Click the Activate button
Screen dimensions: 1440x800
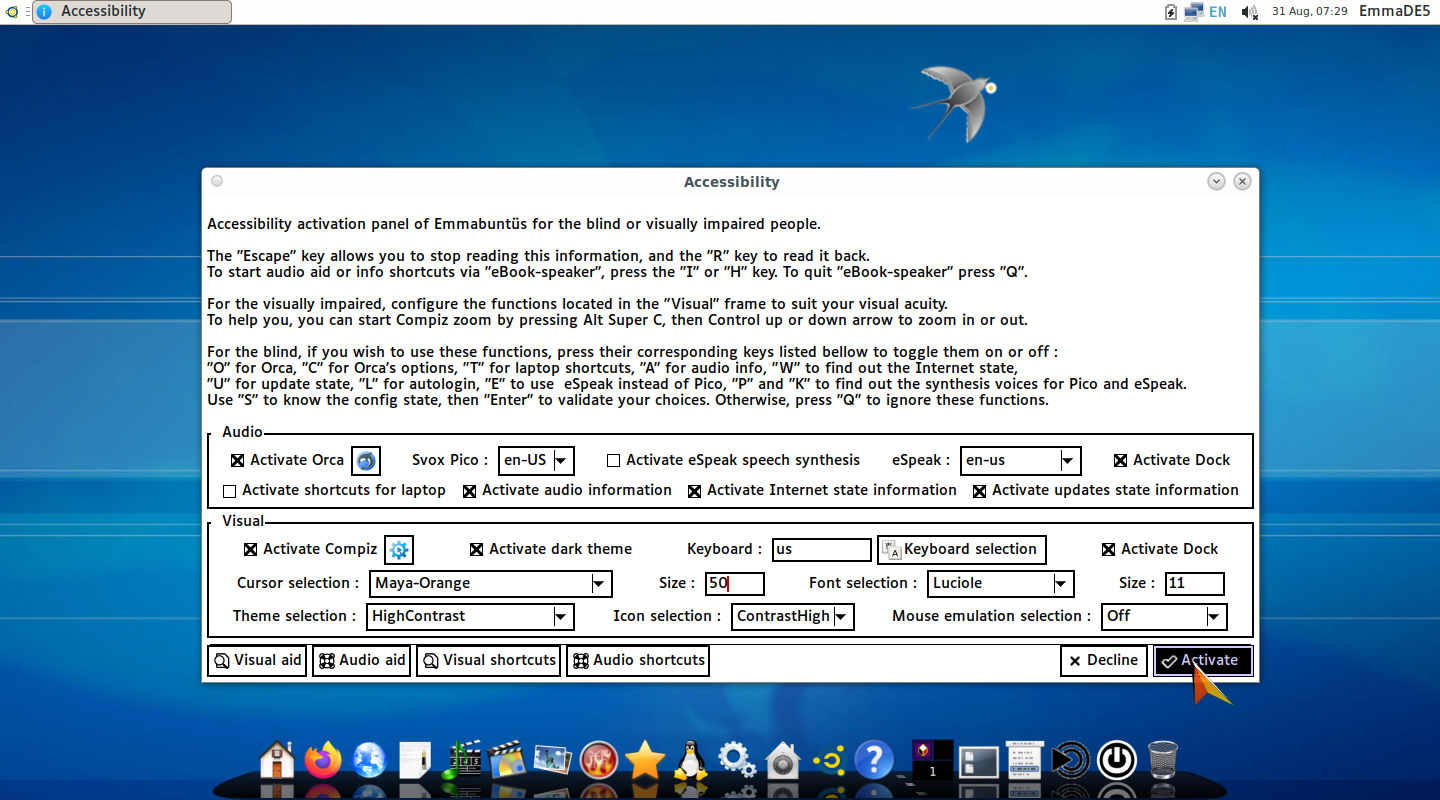[x=1203, y=661]
